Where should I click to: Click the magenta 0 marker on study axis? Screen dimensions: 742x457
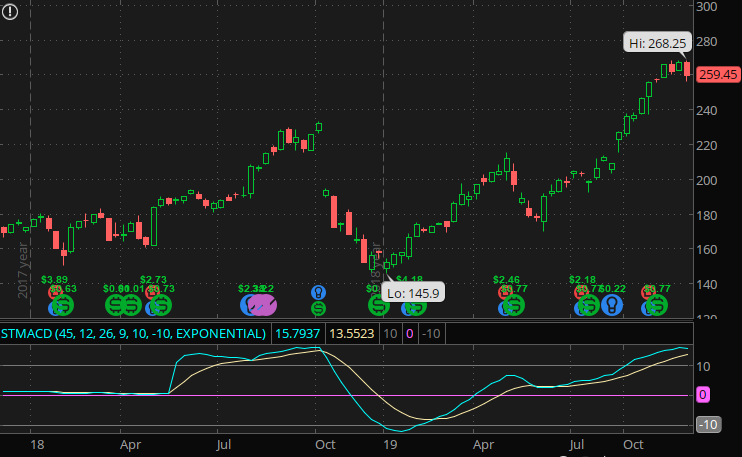click(x=703, y=395)
